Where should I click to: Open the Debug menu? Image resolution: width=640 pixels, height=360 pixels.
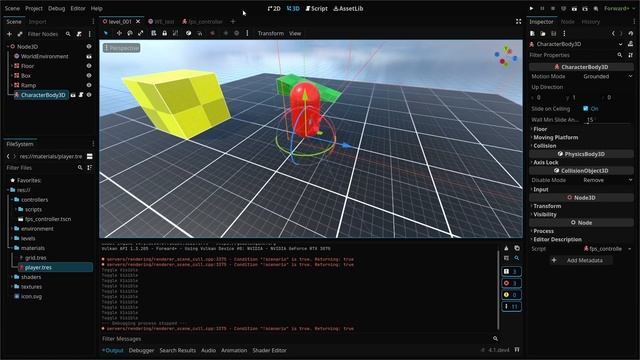pos(56,8)
